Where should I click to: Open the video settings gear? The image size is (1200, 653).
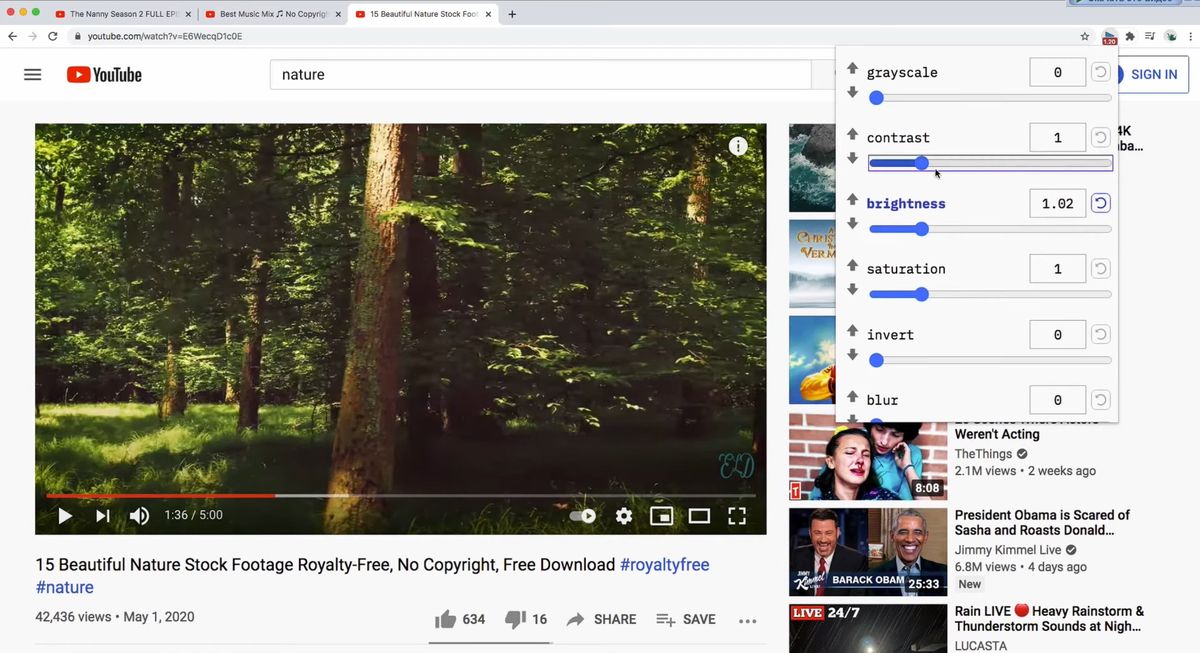pos(624,516)
